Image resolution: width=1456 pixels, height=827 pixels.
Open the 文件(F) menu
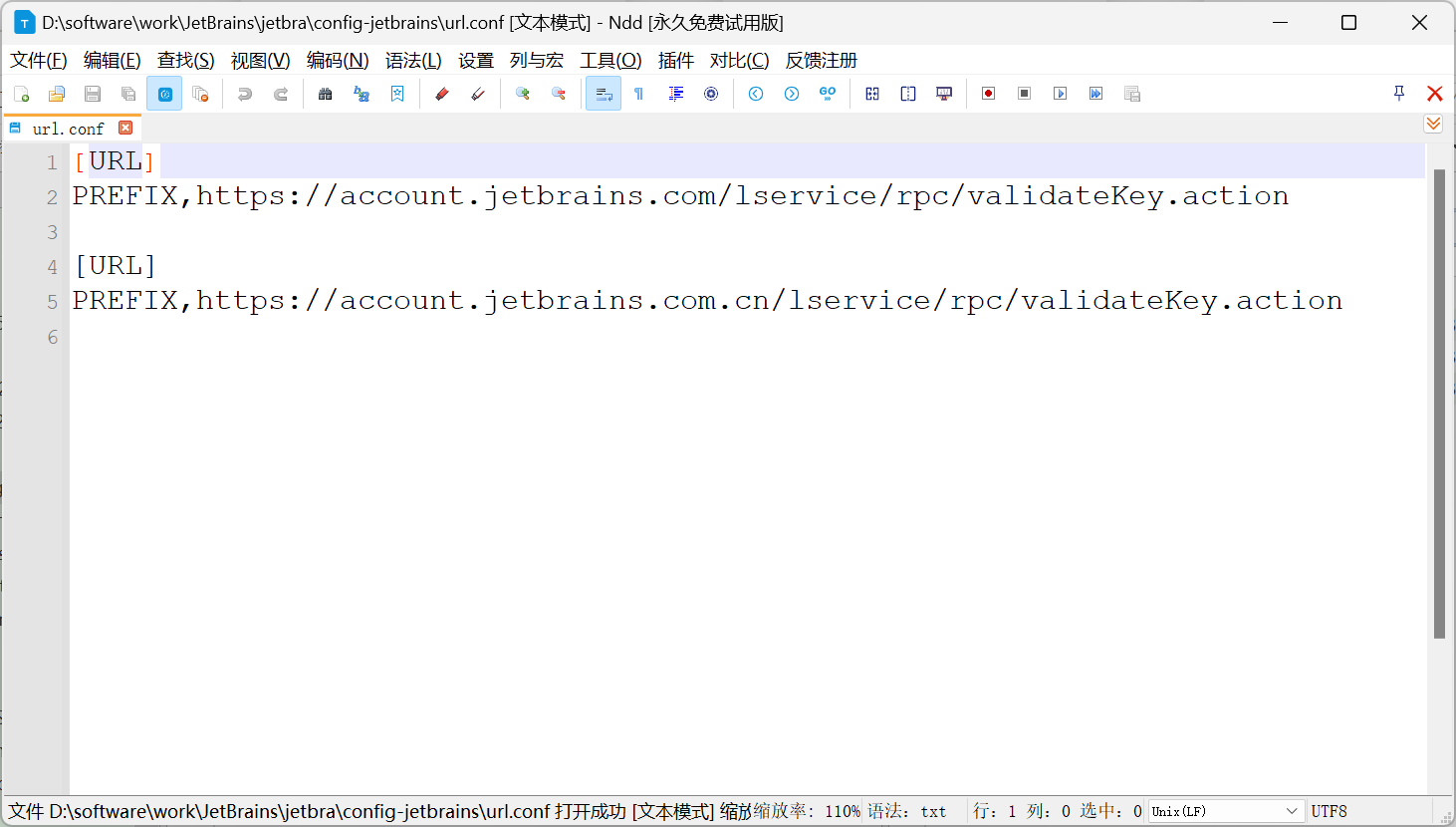[39, 61]
